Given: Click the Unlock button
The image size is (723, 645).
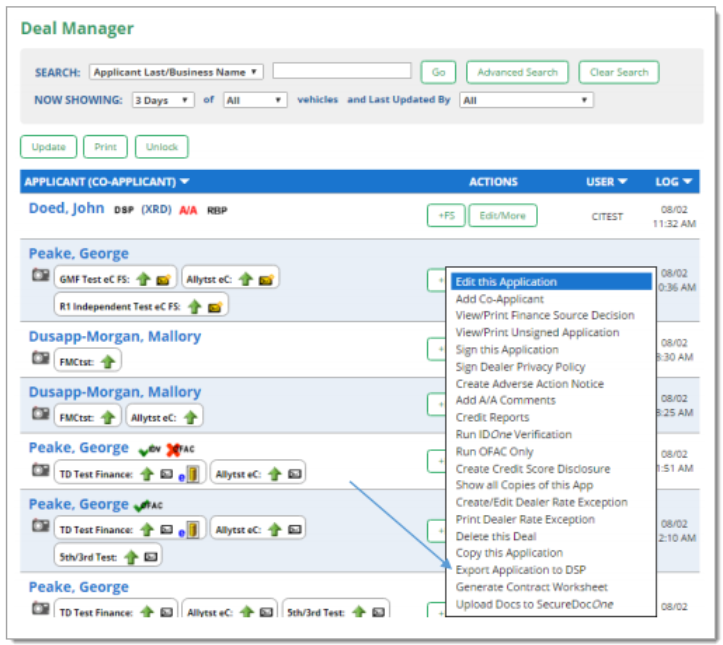Looking at the screenshot, I should point(161,147).
